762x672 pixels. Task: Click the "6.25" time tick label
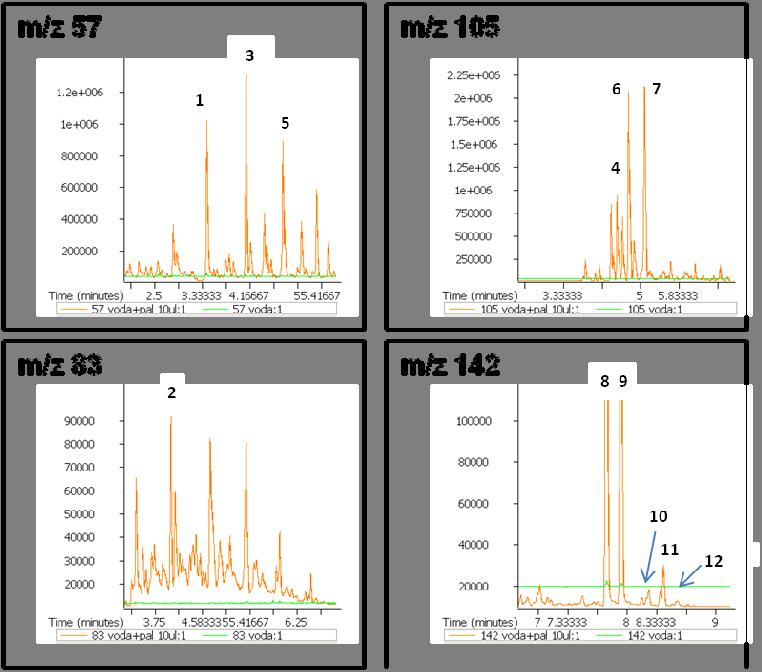(x=296, y=622)
